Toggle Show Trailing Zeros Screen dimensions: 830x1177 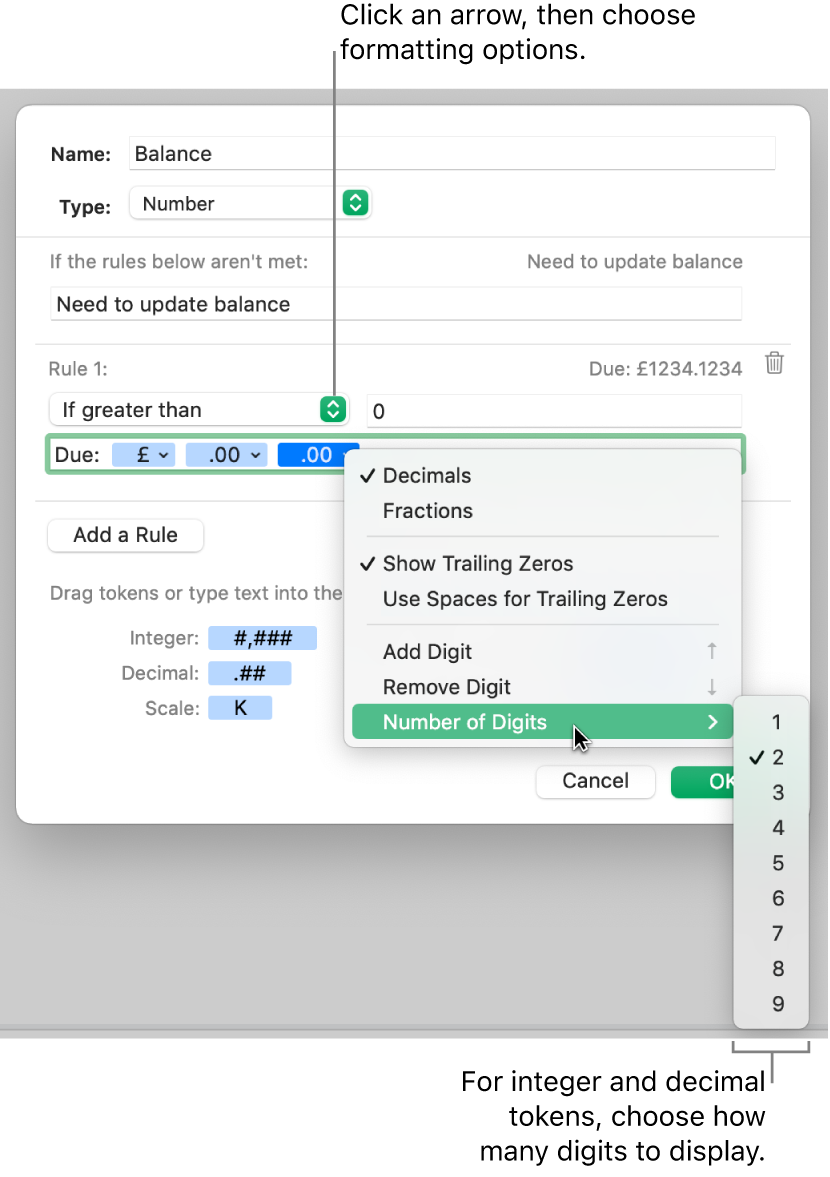tap(476, 563)
